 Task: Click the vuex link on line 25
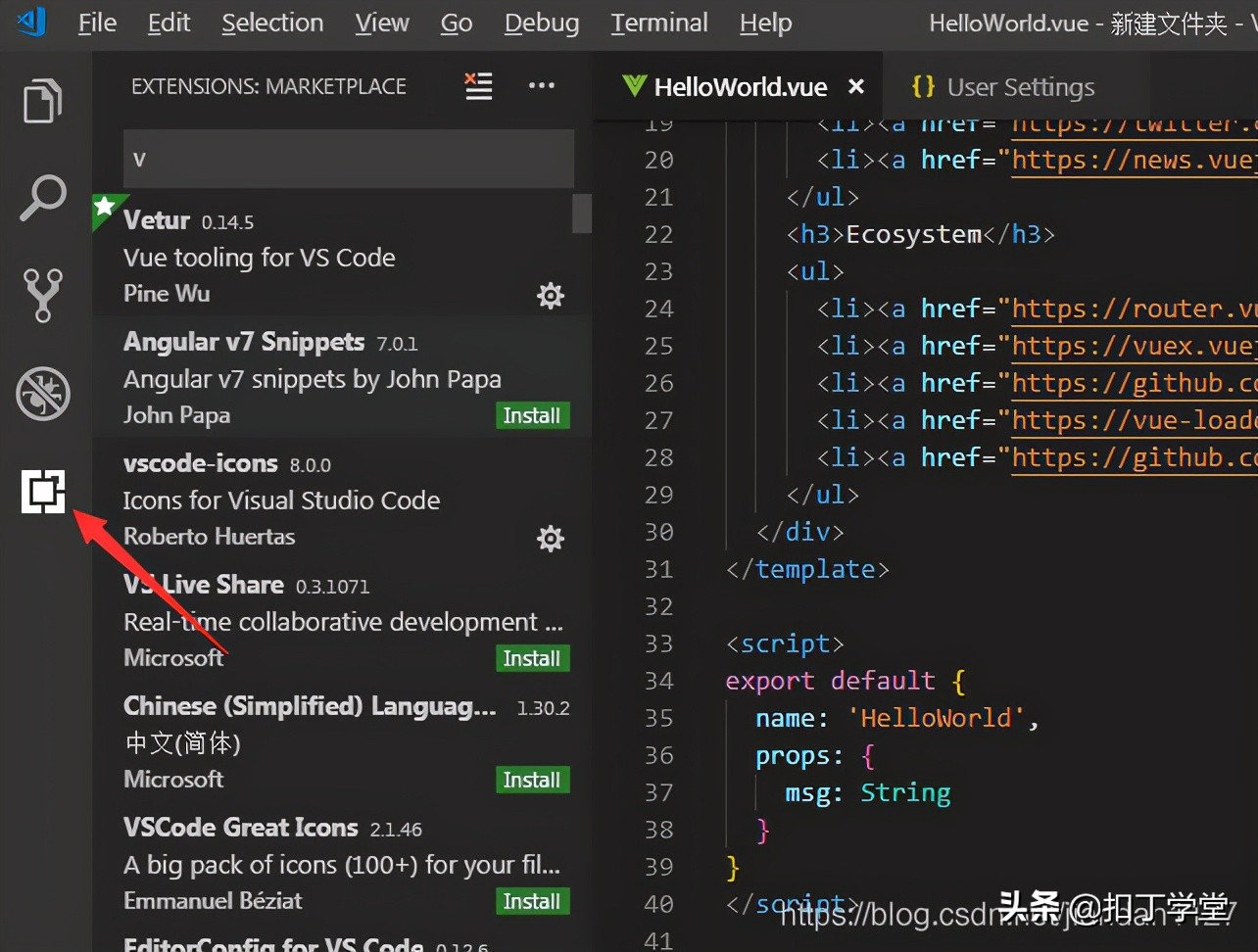coord(1135,347)
